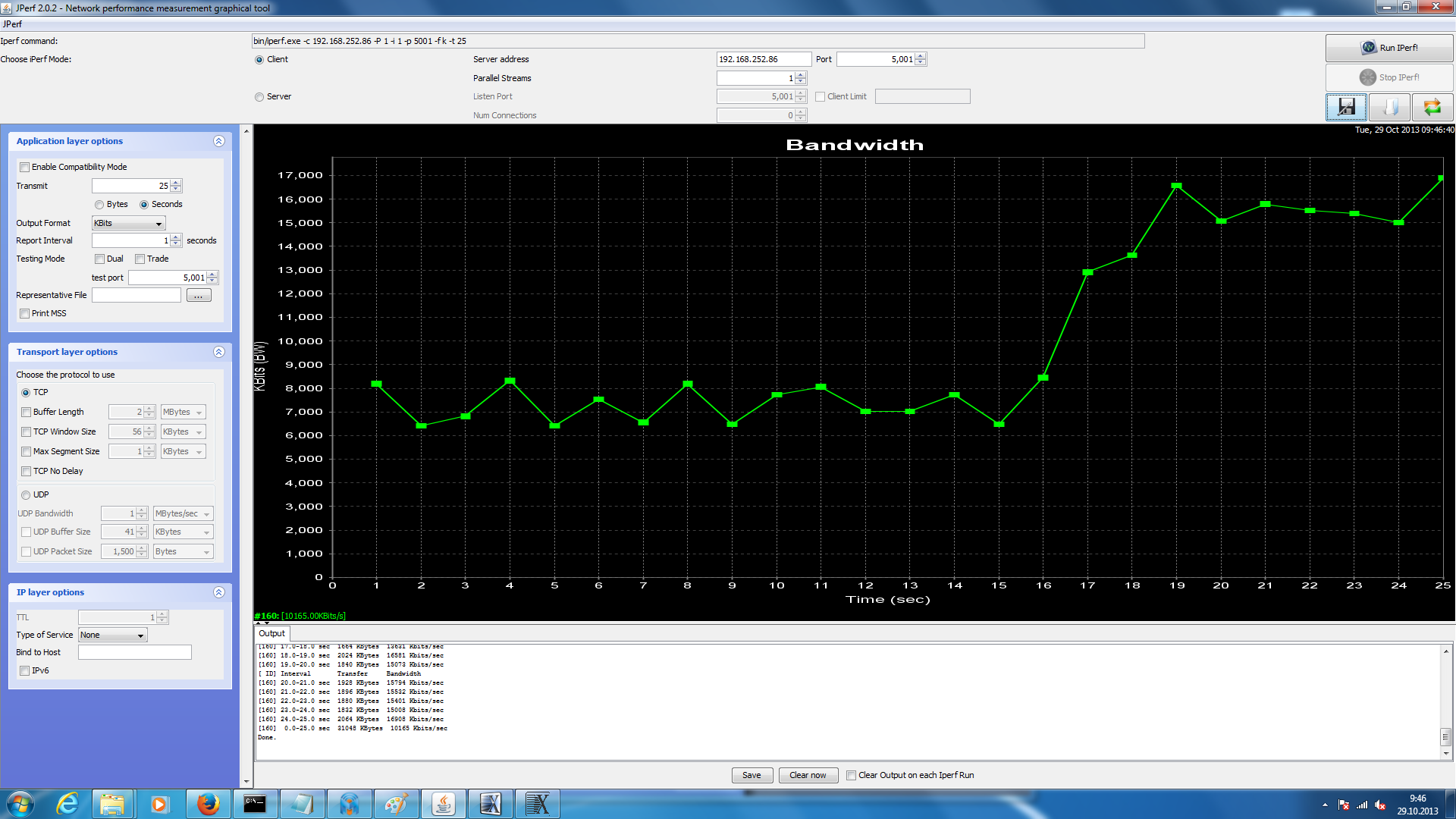Click the Save output button
This screenshot has height=819, width=1456.
(752, 775)
